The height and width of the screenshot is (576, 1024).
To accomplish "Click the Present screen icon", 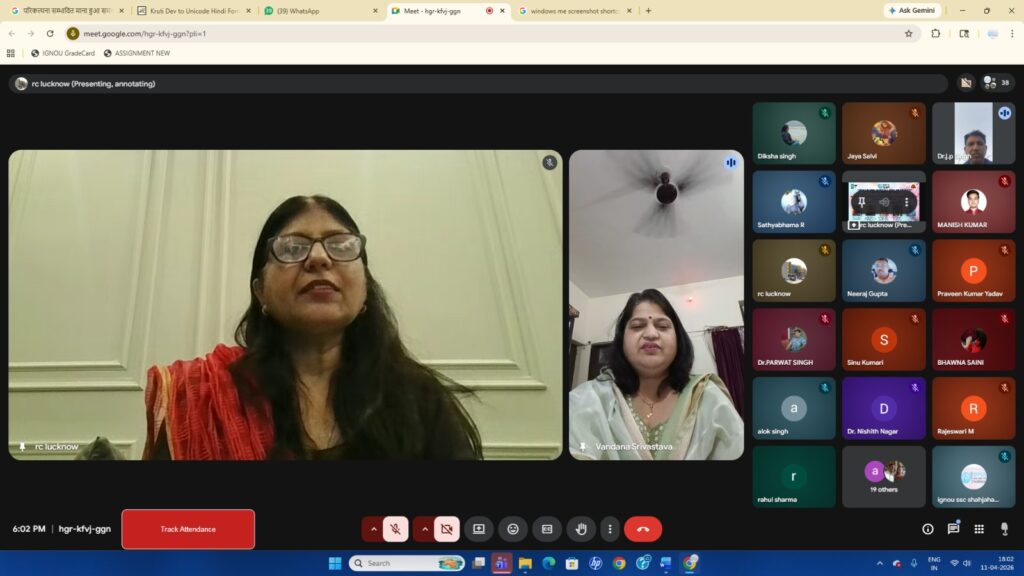I will (479, 529).
